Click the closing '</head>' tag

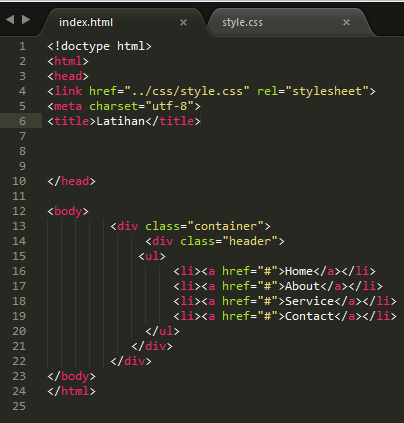[71, 181]
